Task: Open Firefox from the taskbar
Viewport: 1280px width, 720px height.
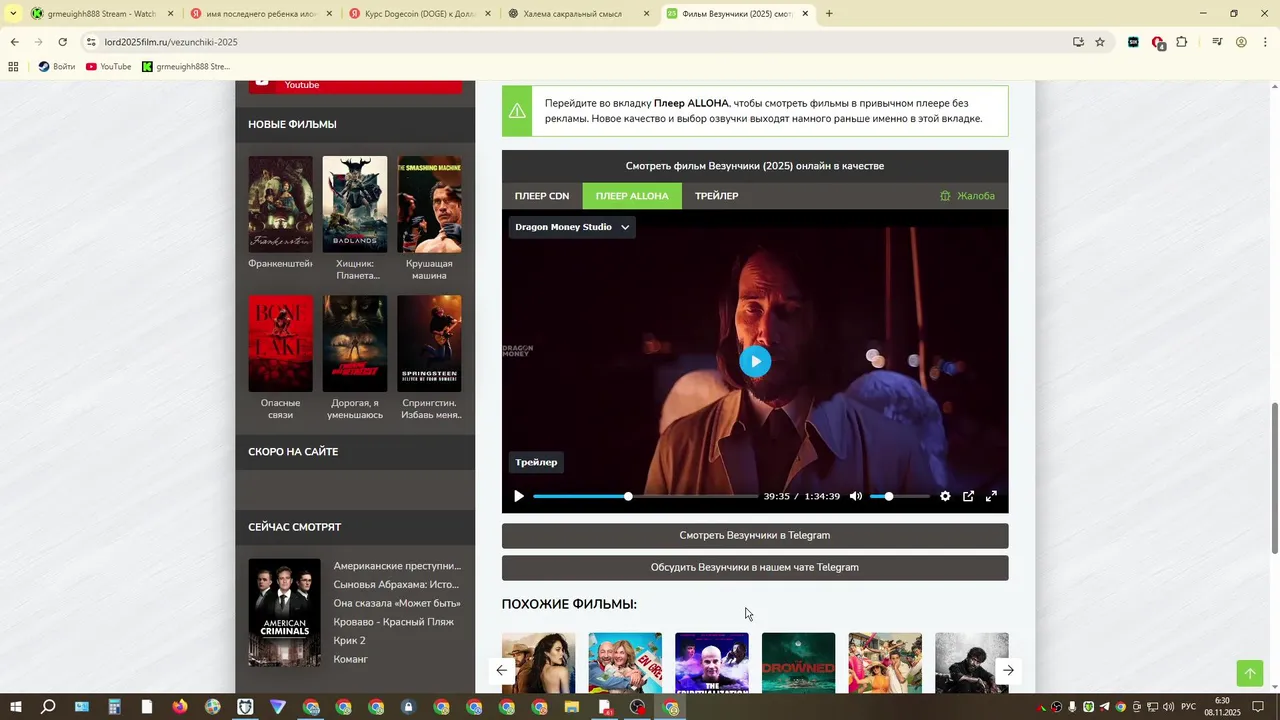Action: click(x=180, y=707)
